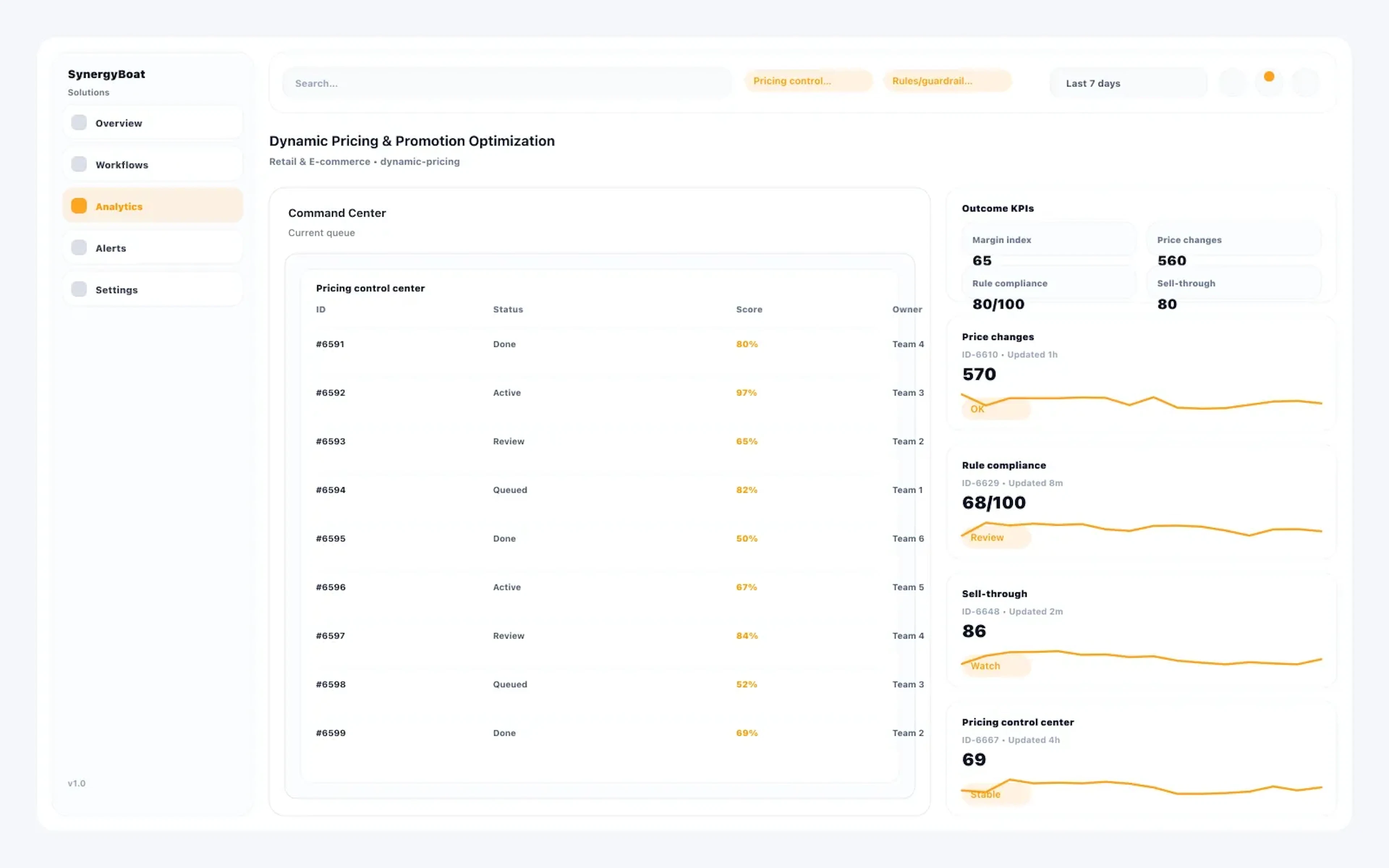Image resolution: width=1389 pixels, height=868 pixels.
Task: Switch to the Analytics section
Action: click(x=119, y=206)
